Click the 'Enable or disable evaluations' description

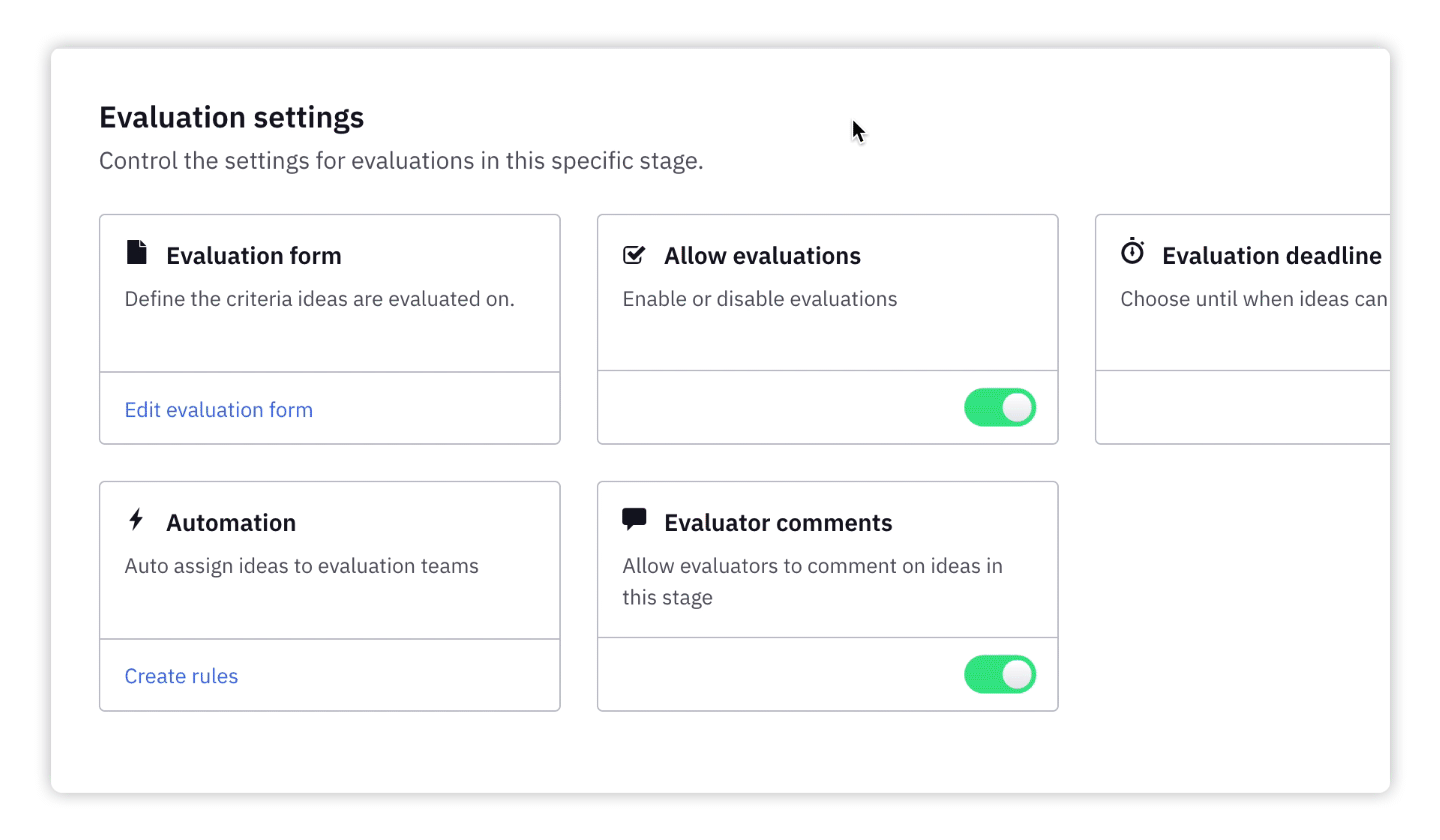coord(759,299)
